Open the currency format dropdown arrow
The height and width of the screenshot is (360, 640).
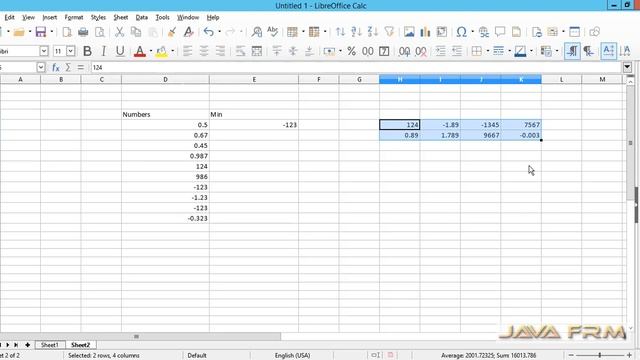pyautogui.click(x=340, y=51)
